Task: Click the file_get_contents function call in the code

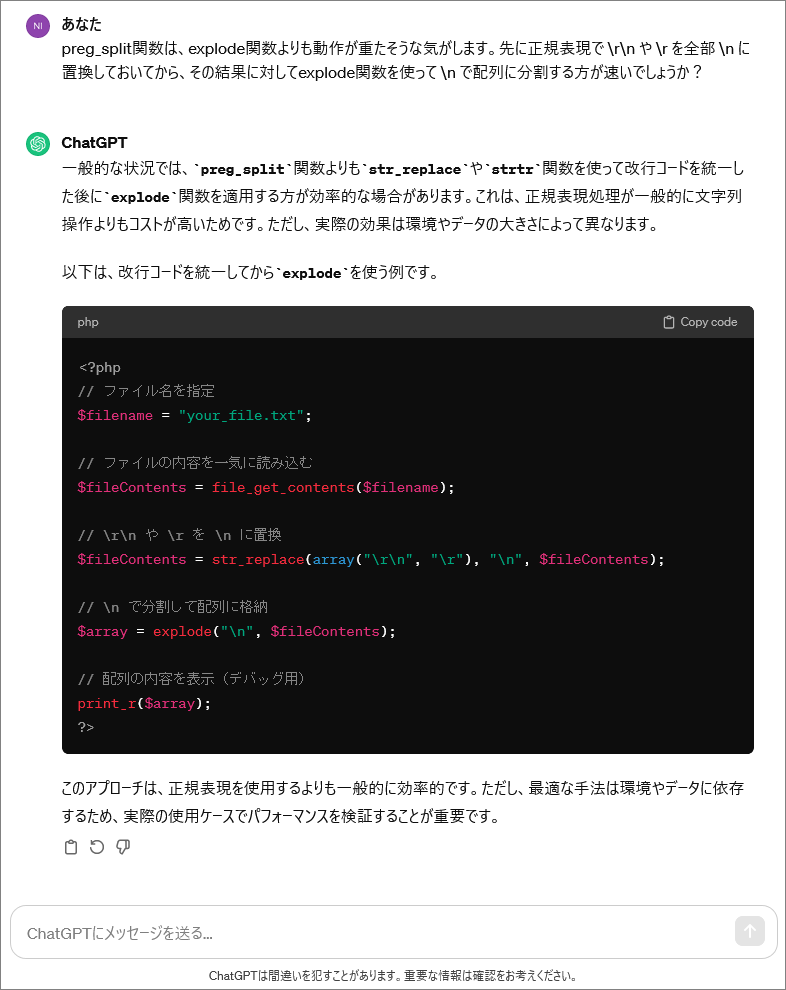Action: tap(283, 487)
